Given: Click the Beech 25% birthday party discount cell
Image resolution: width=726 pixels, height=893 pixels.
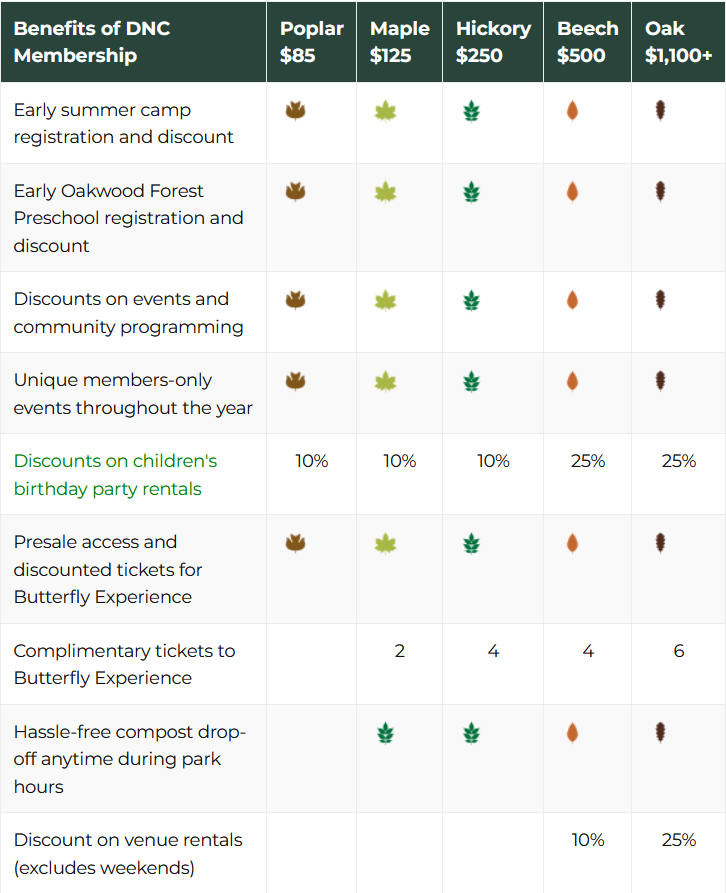Looking at the screenshot, I should point(588,461).
